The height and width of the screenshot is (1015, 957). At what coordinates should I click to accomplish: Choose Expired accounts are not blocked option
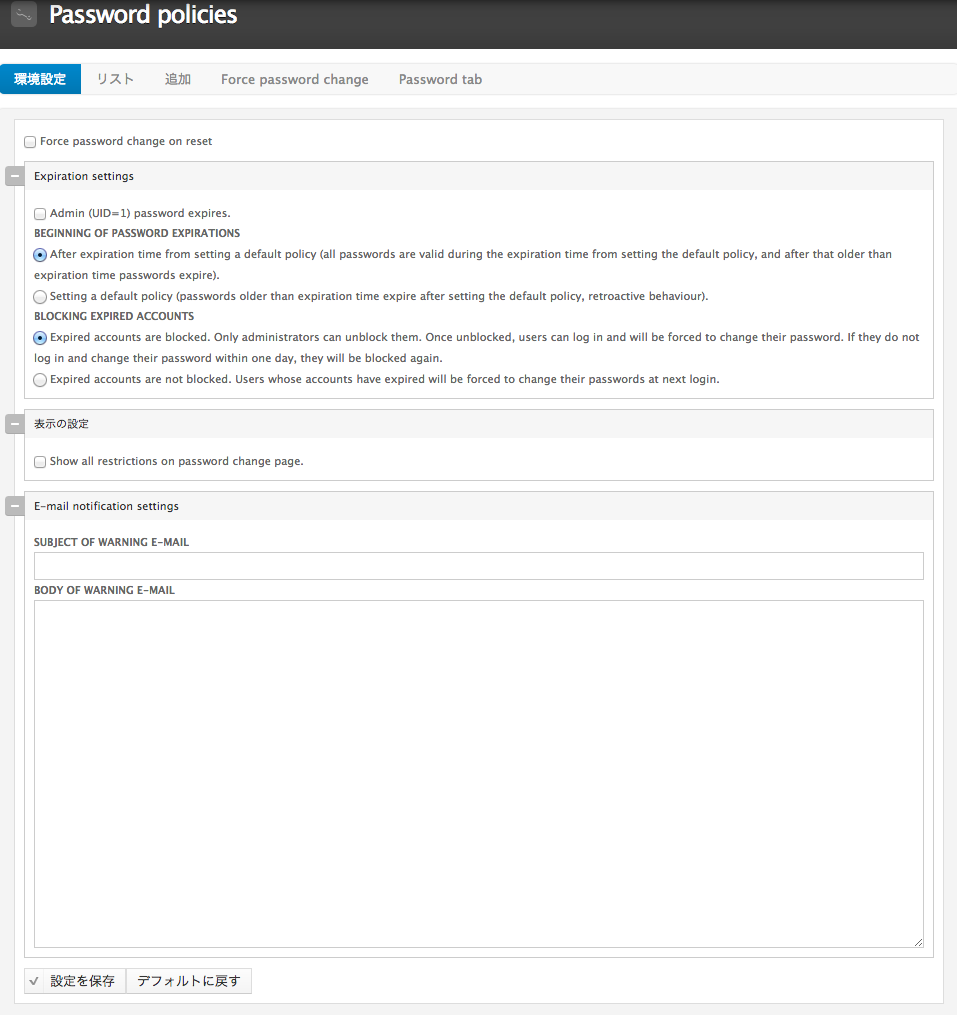pos(40,380)
